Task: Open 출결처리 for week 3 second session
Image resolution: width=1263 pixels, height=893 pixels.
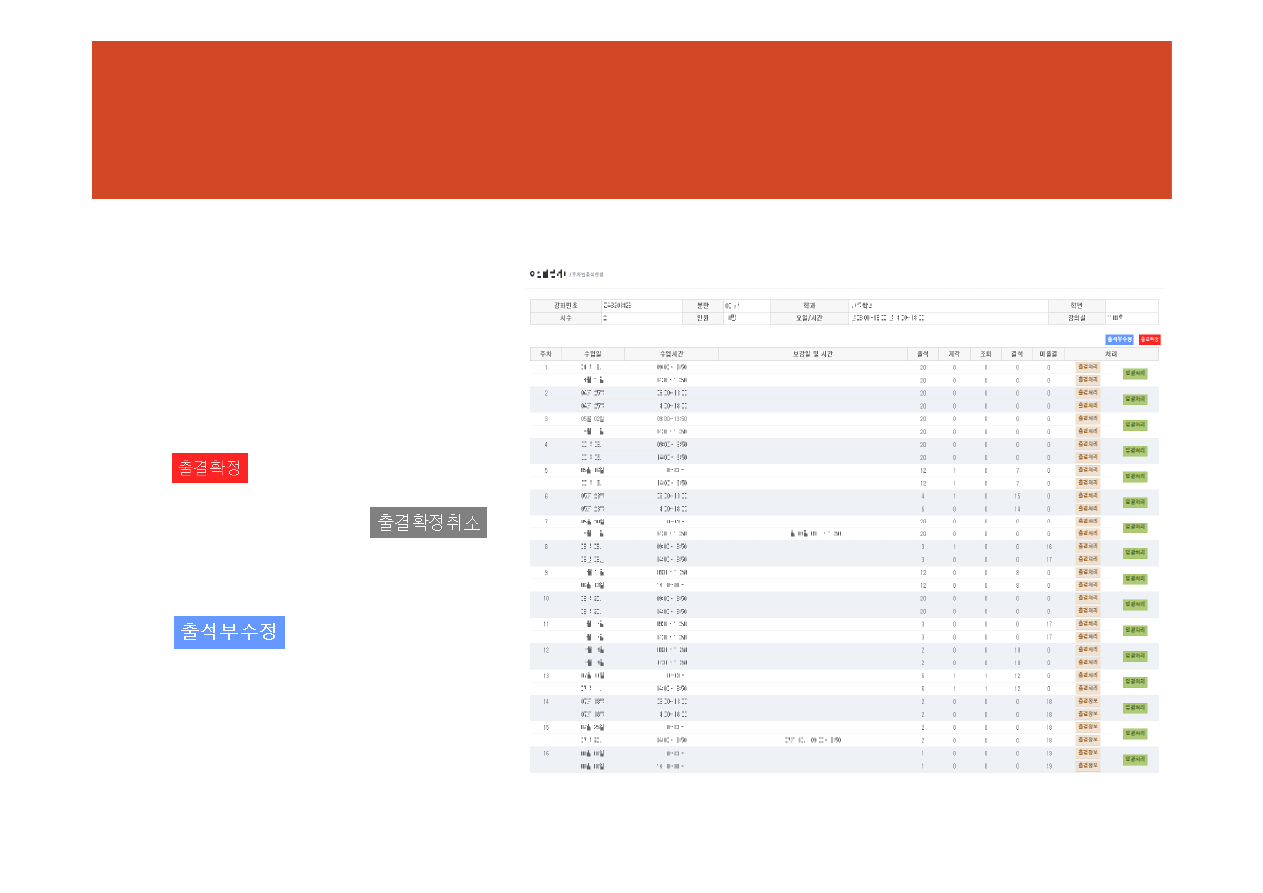Action: [1087, 431]
